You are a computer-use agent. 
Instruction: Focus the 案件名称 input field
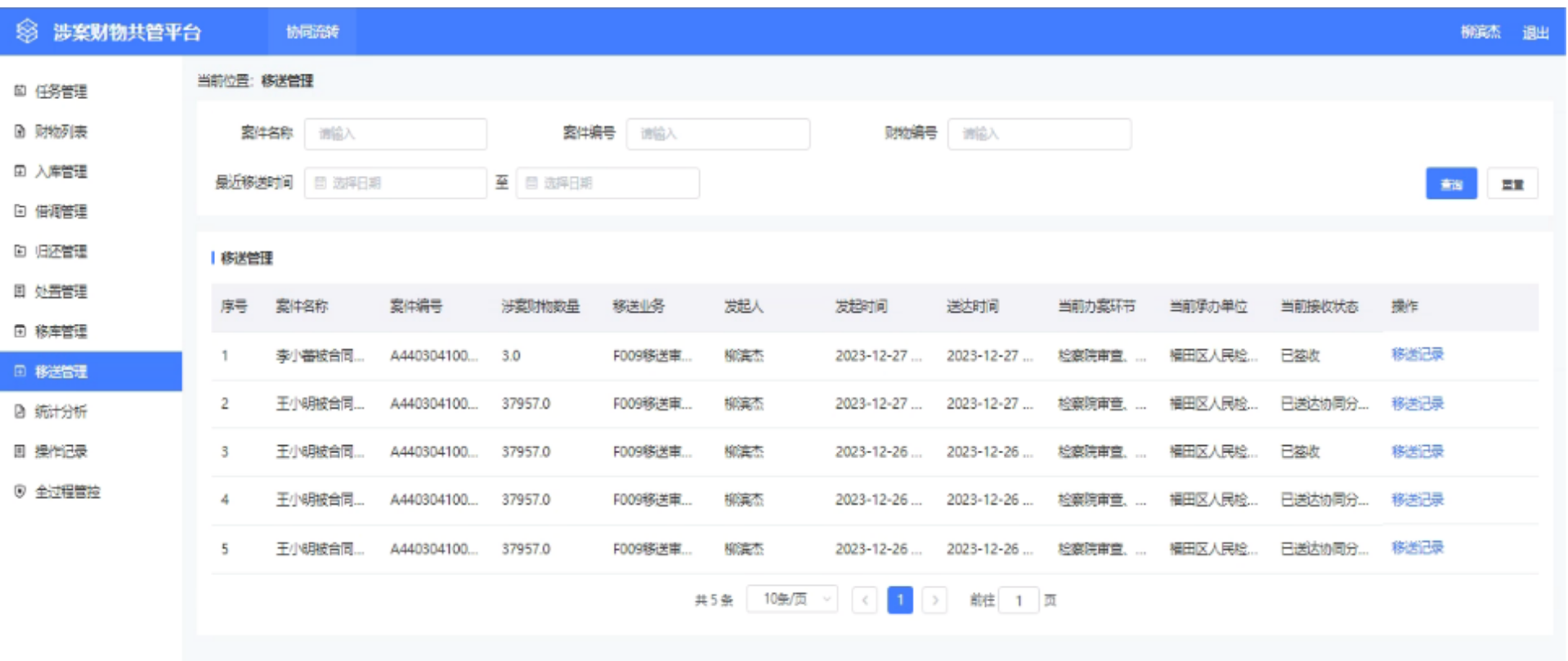point(396,134)
